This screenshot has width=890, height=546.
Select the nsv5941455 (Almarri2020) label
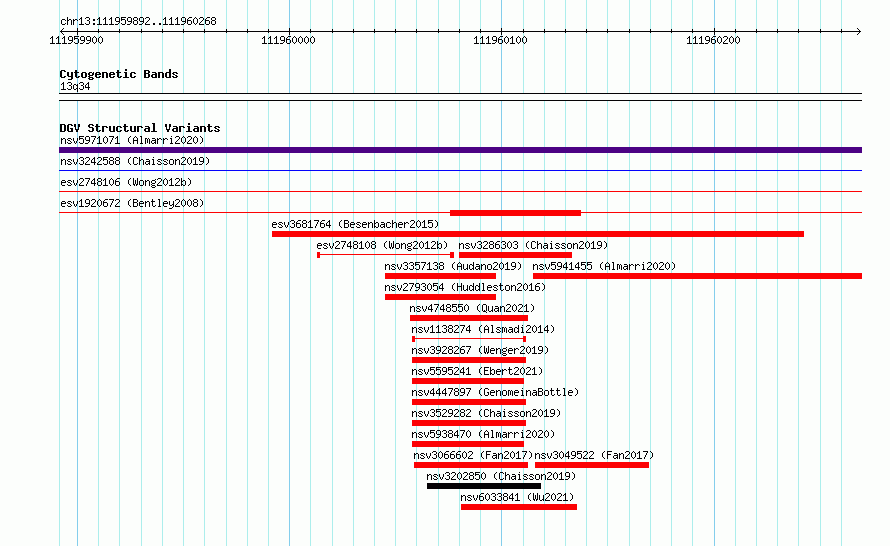(604, 266)
